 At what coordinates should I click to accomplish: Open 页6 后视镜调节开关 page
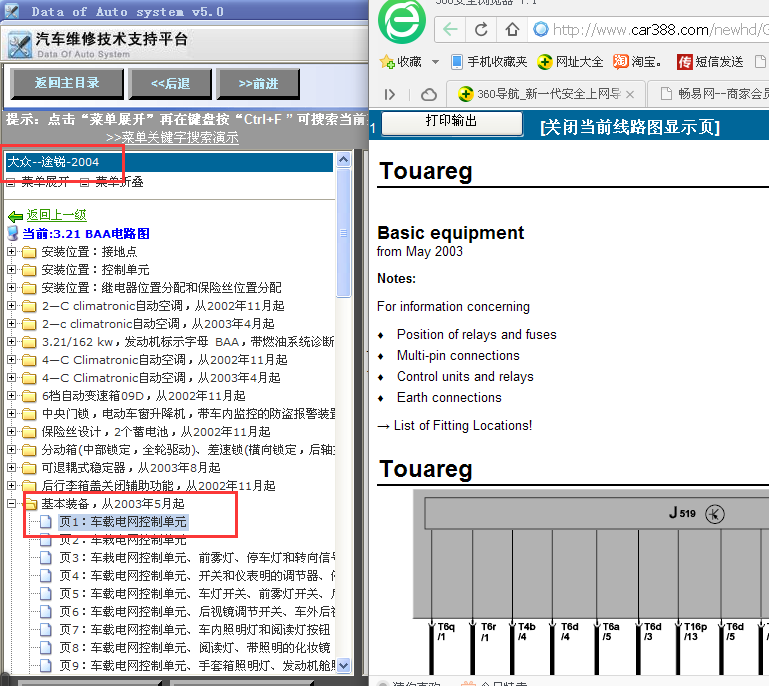[197, 611]
